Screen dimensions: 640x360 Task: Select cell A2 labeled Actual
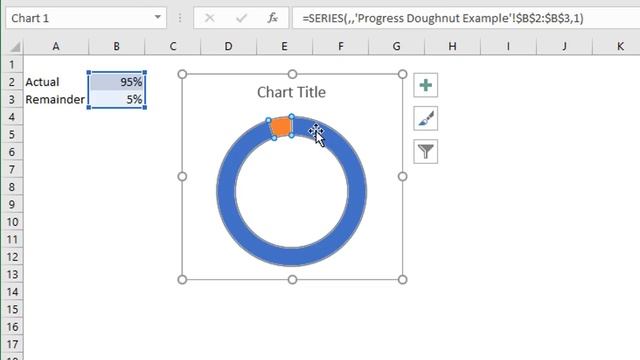coord(56,82)
